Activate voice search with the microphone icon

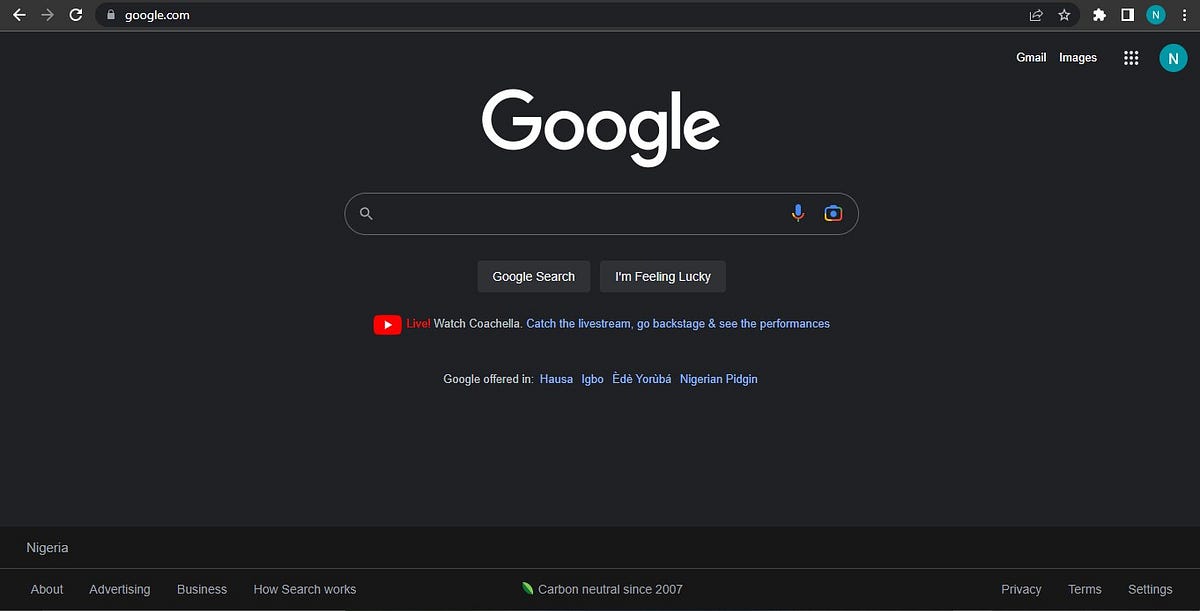tap(797, 213)
